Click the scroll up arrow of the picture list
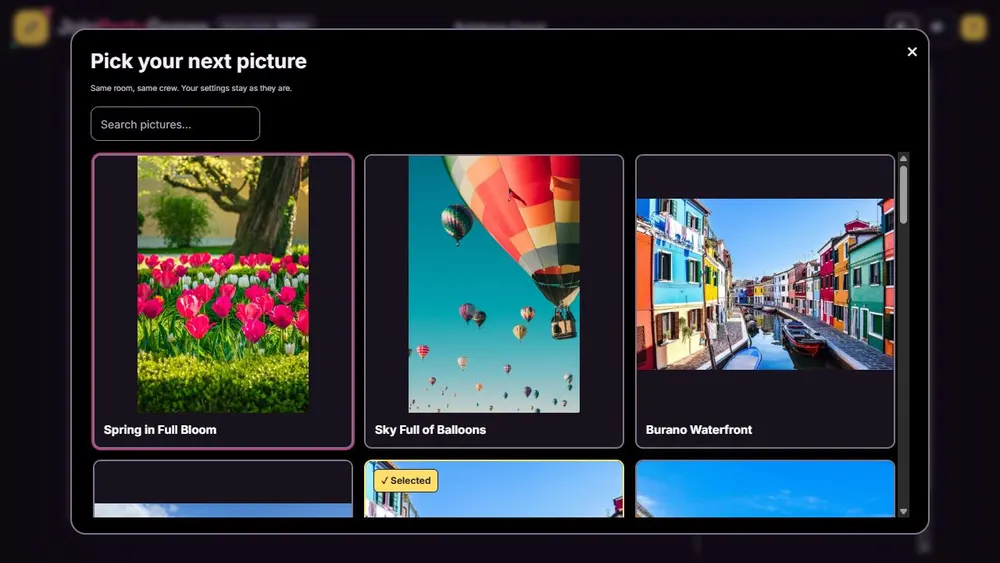 pos(903,159)
